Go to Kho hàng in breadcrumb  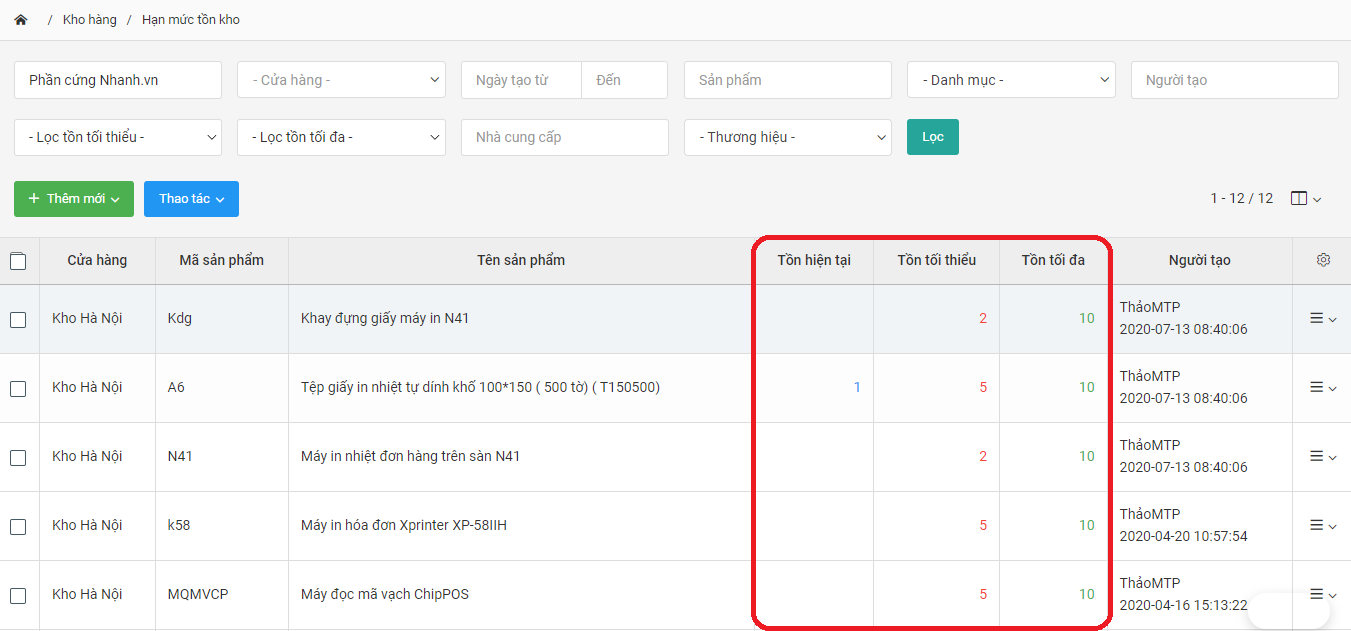tap(89, 20)
